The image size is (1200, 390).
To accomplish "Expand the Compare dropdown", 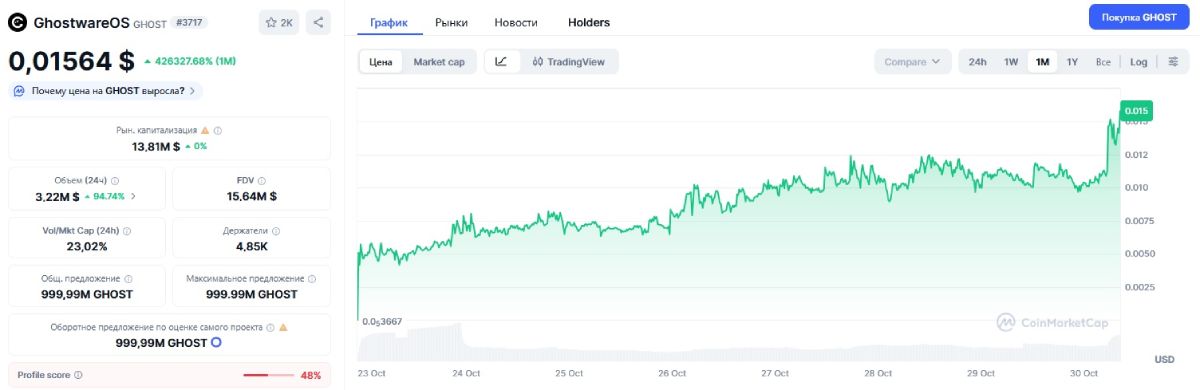I will point(912,62).
